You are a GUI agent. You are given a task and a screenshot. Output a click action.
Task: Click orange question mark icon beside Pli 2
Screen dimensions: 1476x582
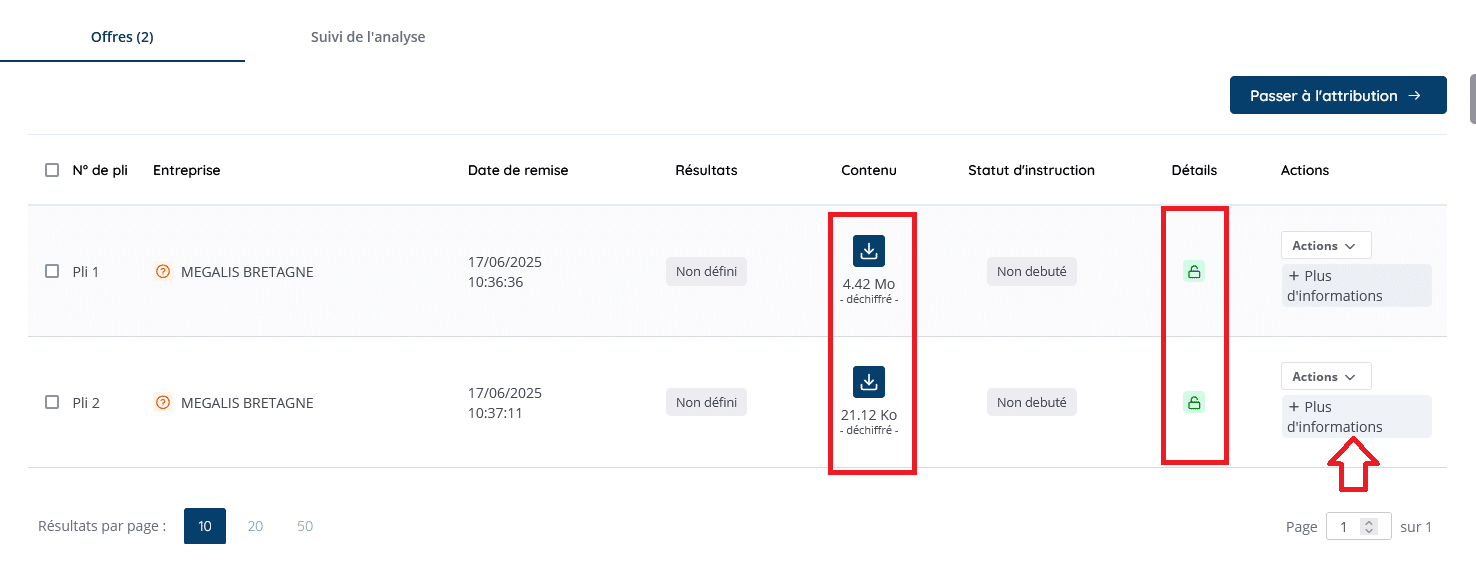163,402
